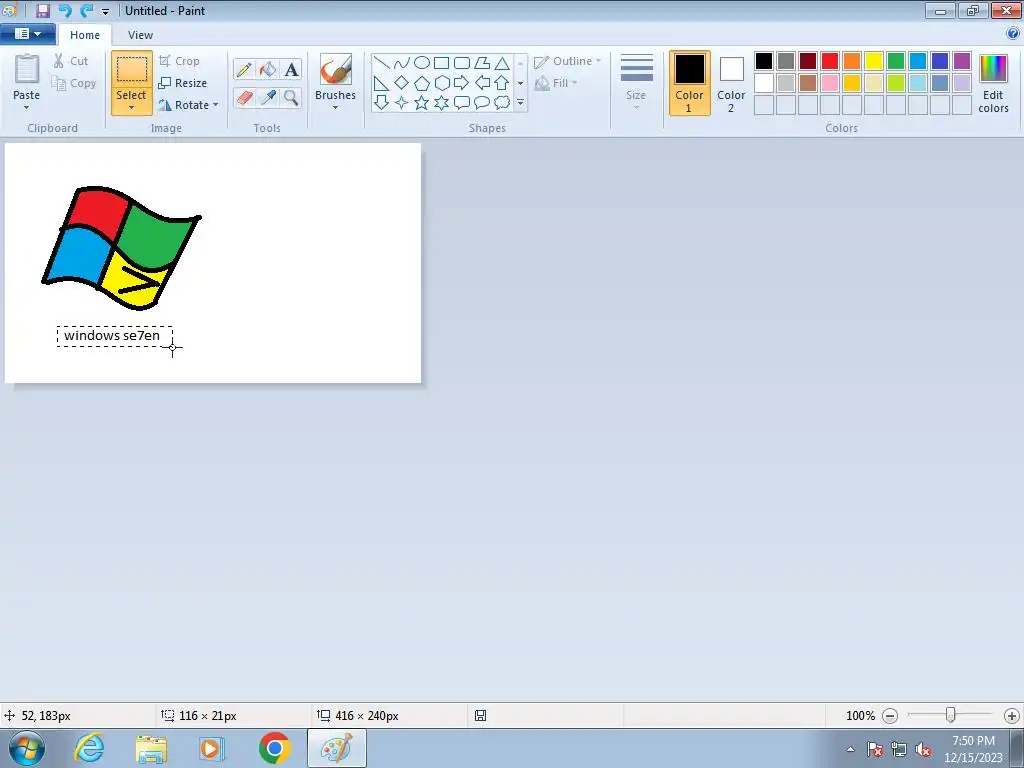The image size is (1024, 768).
Task: Switch to the View tab
Action: click(140, 35)
